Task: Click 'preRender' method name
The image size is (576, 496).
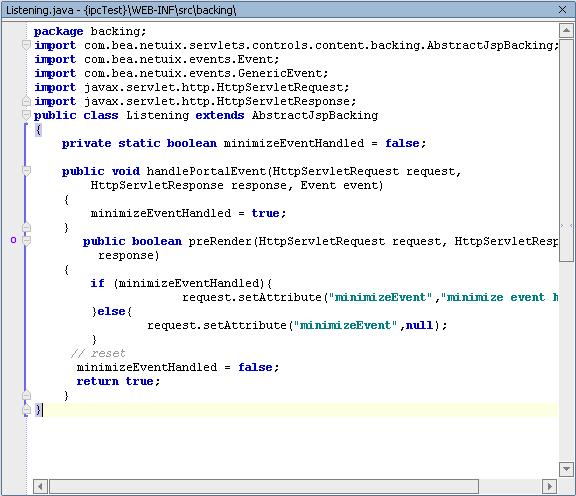Action: (220, 241)
